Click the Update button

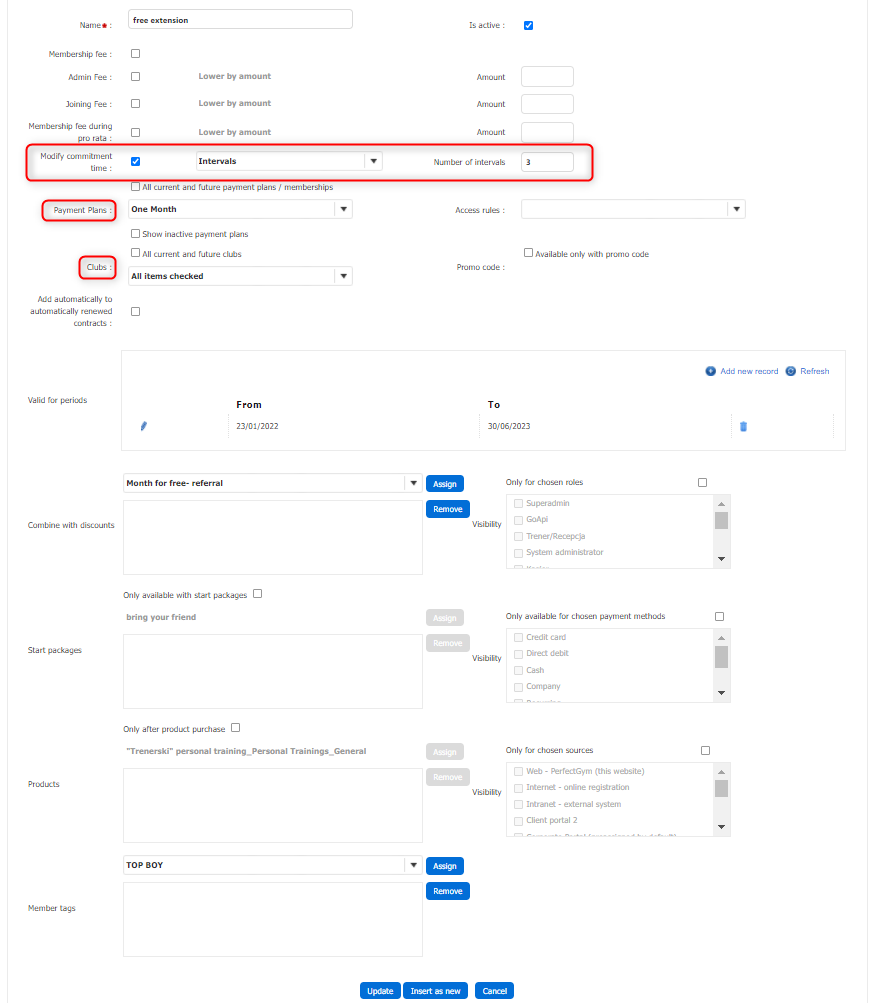click(379, 990)
